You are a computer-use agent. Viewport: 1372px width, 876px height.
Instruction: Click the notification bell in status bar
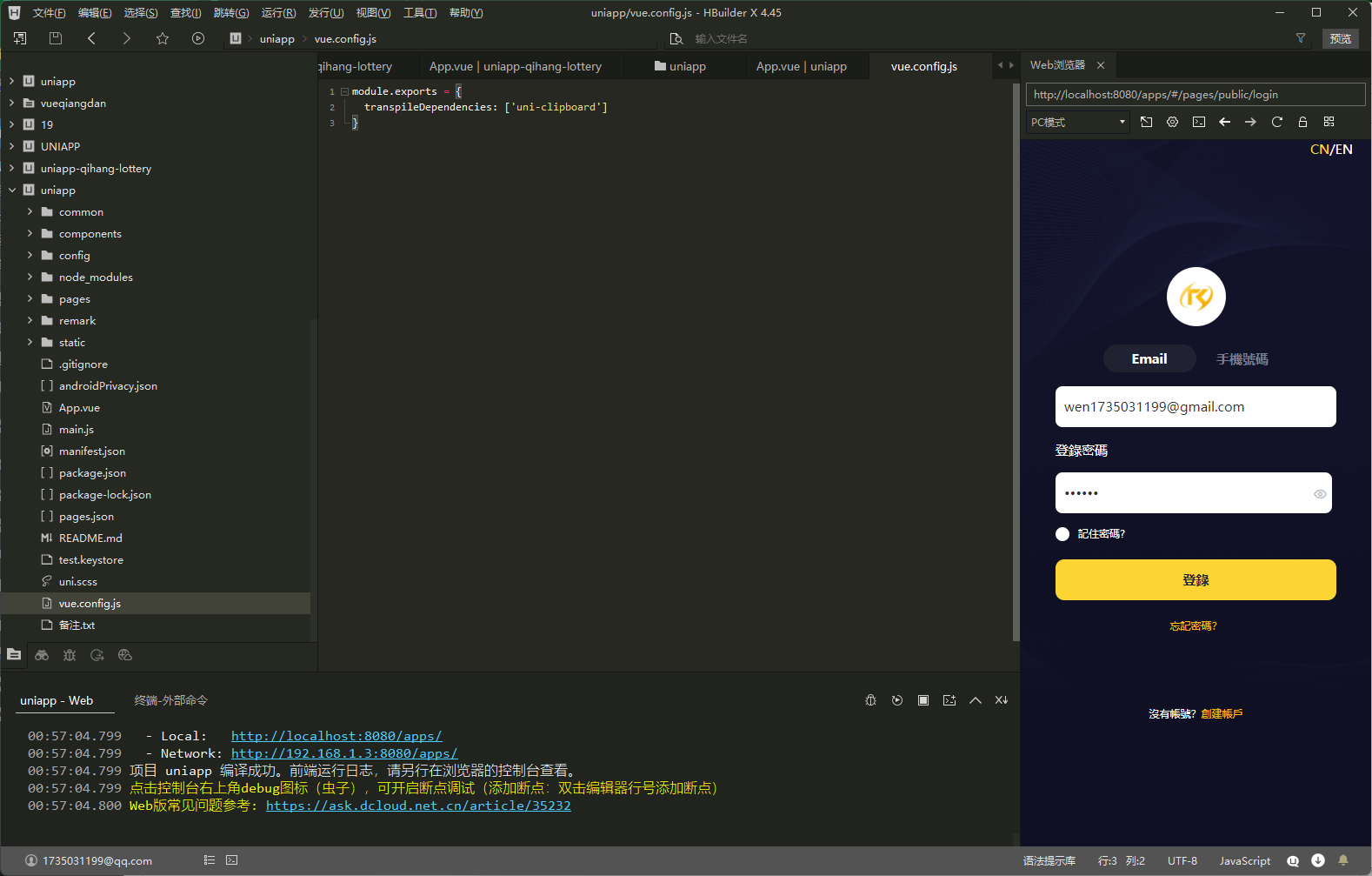coord(1343,860)
